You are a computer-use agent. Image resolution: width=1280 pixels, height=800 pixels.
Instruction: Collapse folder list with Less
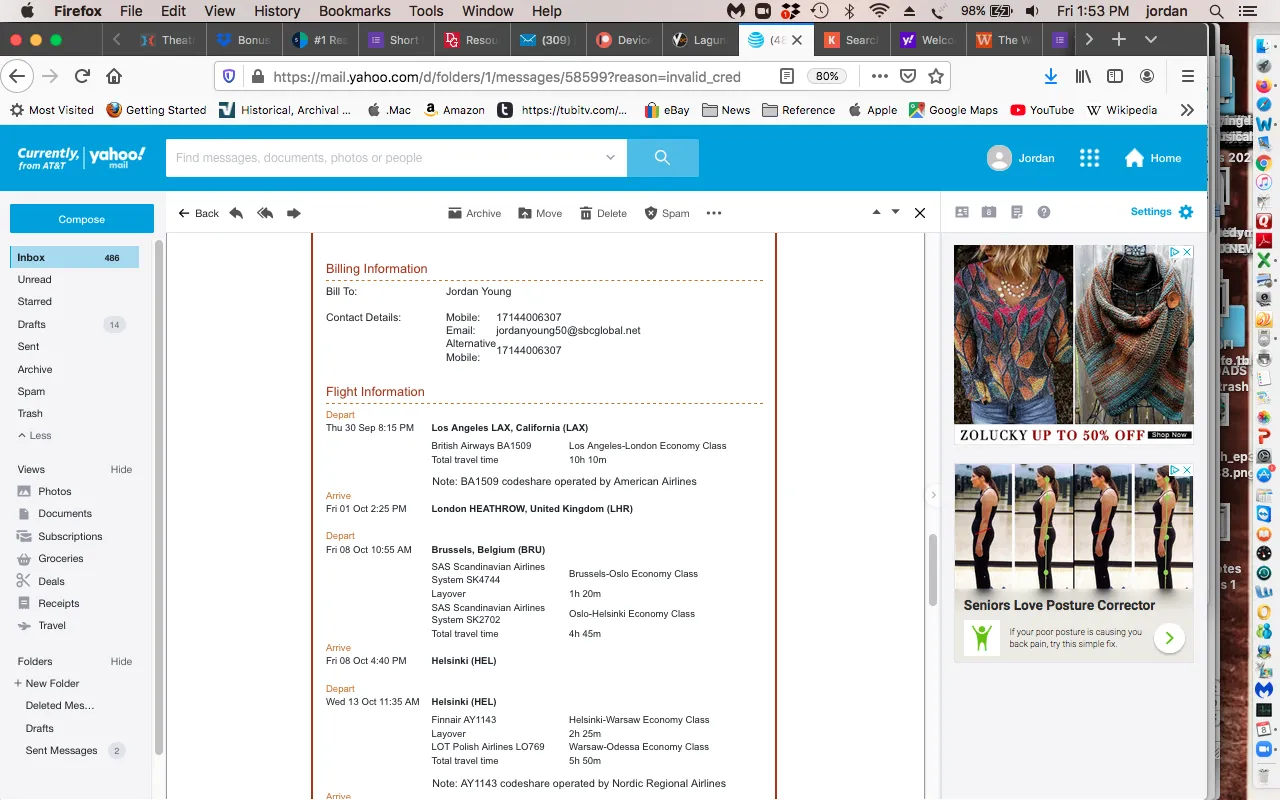click(x=35, y=436)
